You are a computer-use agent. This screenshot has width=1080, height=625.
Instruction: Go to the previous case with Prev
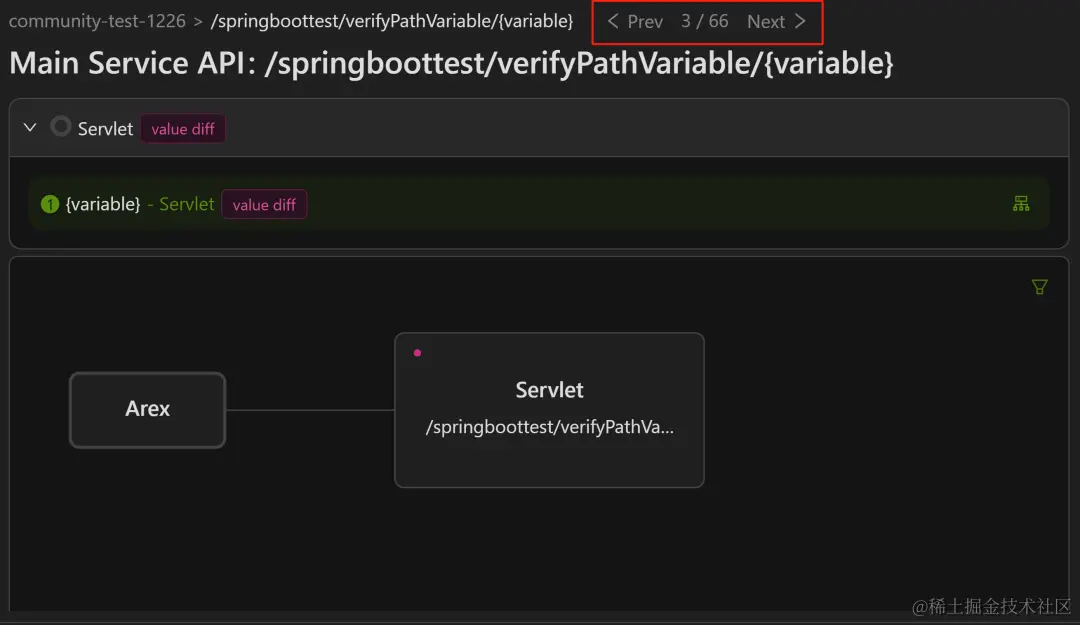click(634, 21)
